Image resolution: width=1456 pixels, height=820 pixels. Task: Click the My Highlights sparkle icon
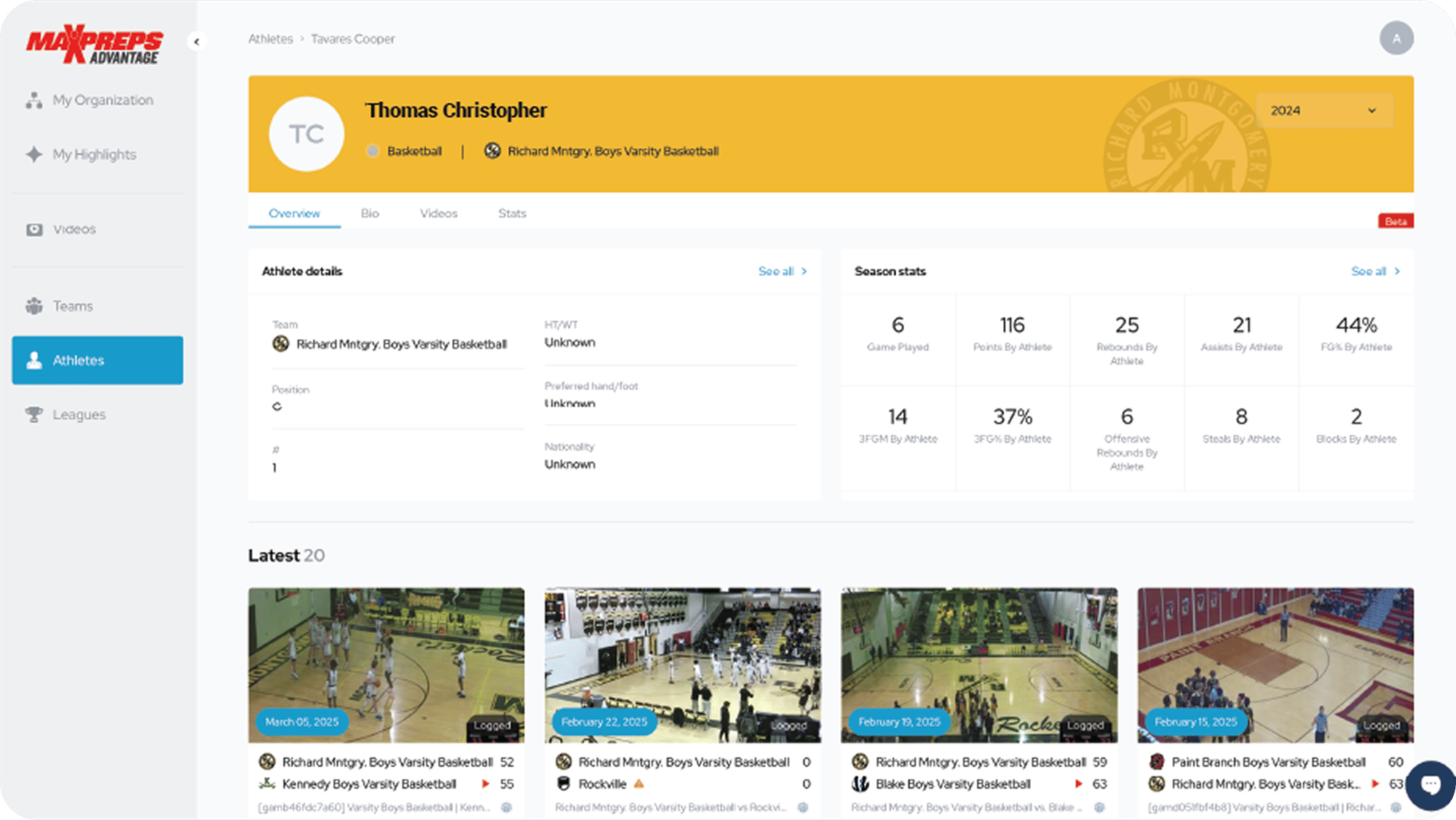click(33, 154)
